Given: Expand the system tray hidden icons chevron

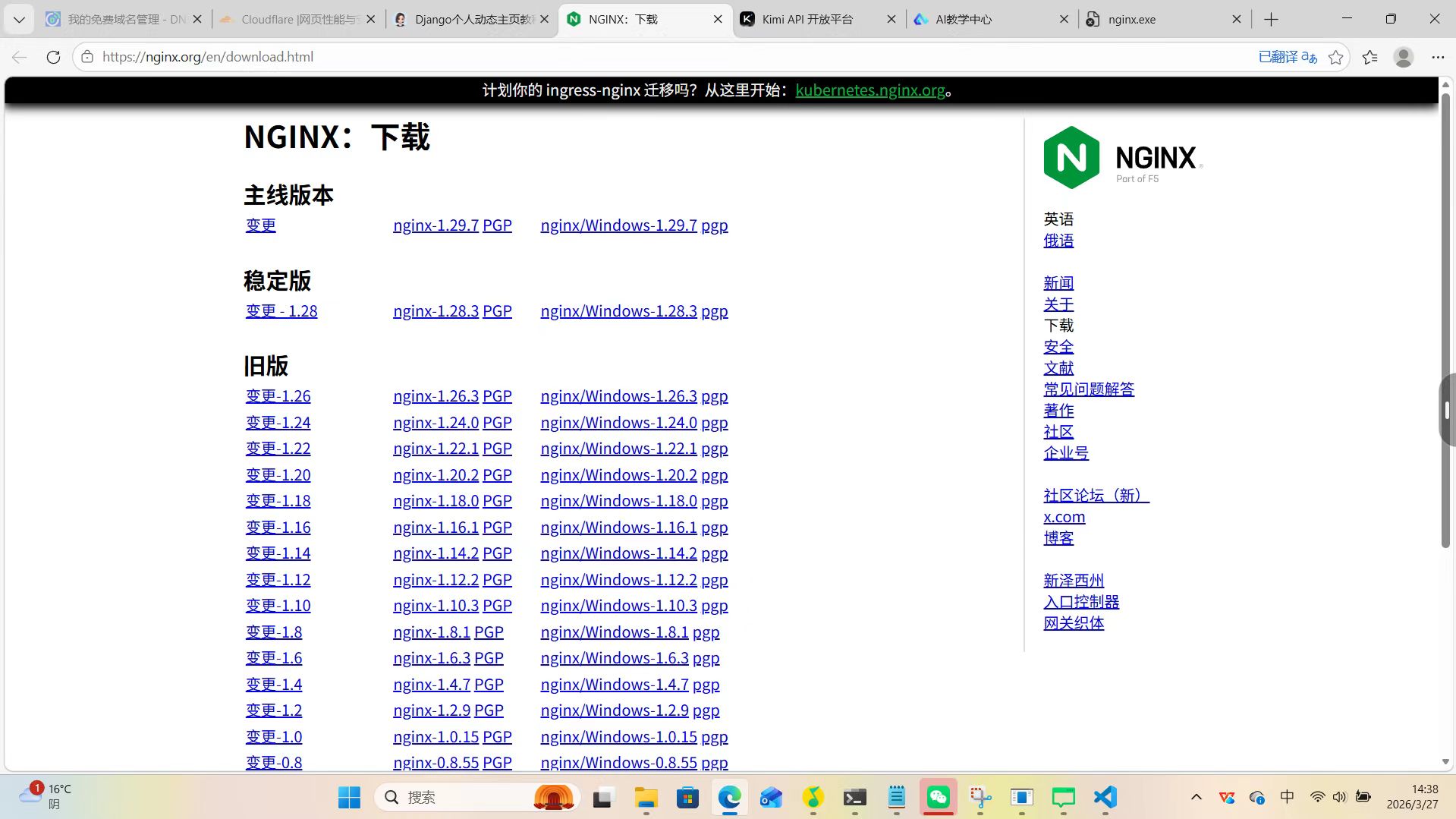Looking at the screenshot, I should [x=1197, y=797].
